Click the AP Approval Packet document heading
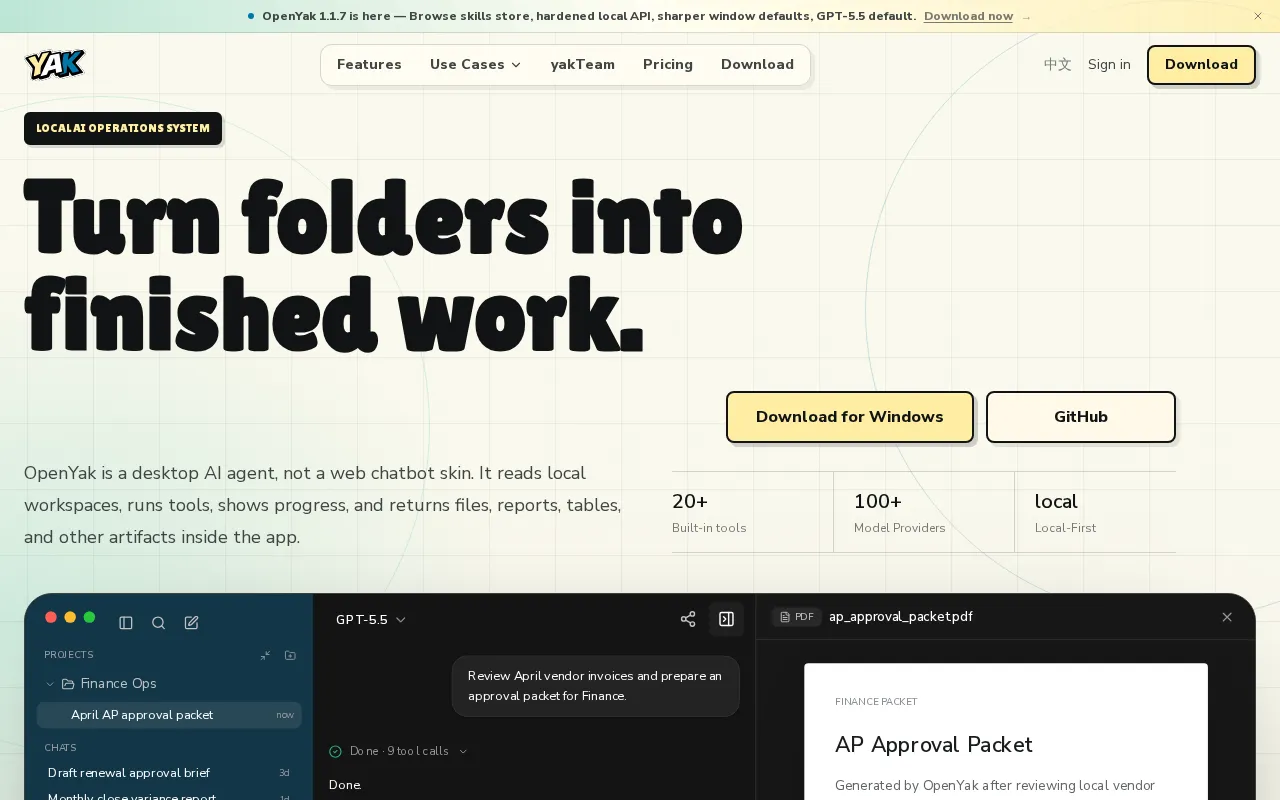 coord(934,745)
